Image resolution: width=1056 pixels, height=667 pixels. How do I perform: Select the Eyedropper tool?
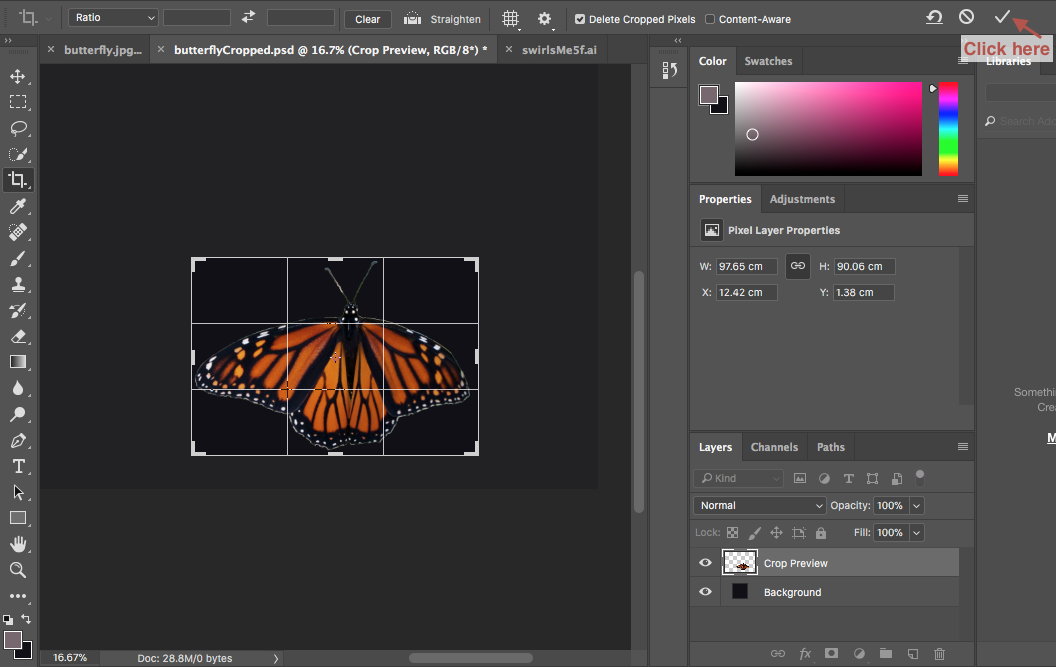(x=18, y=206)
